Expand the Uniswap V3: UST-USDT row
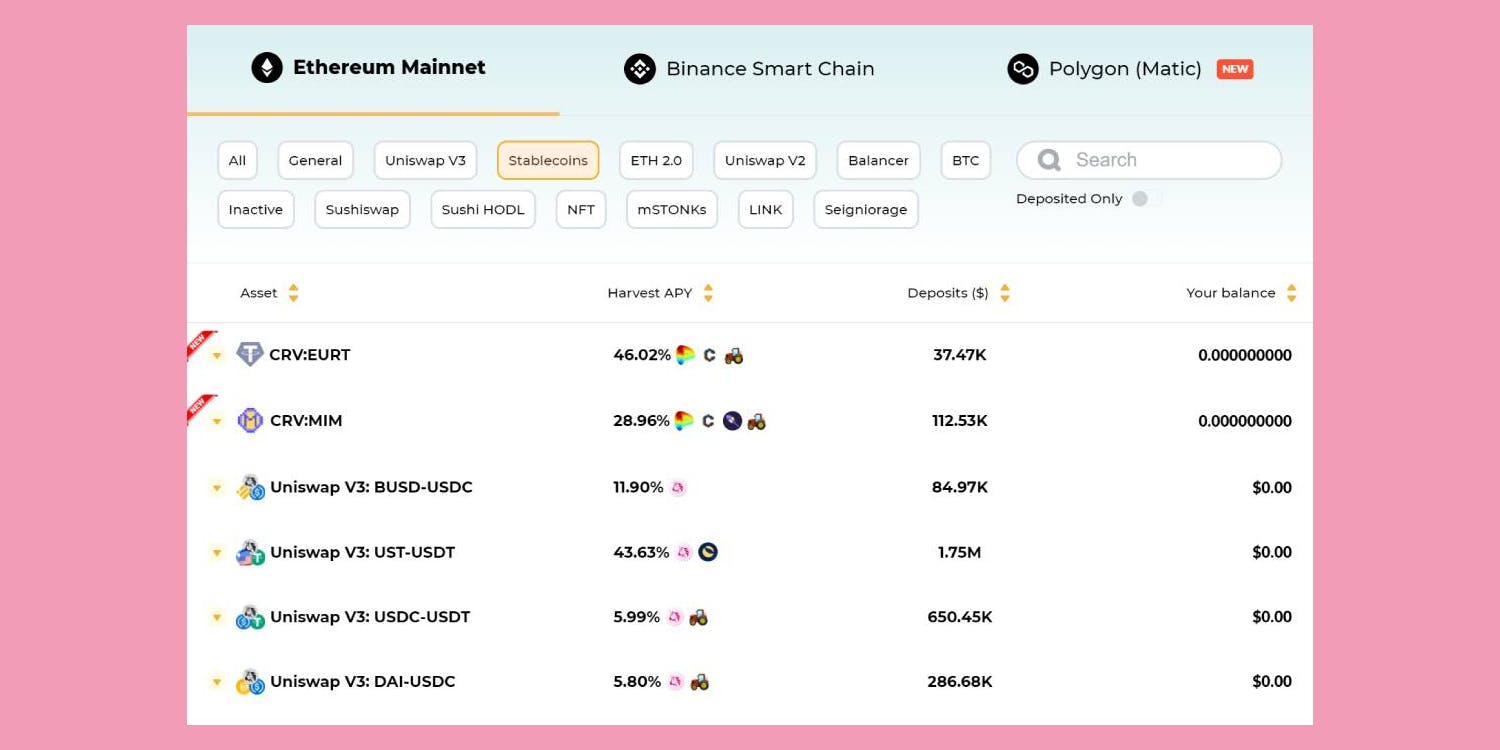Viewport: 1500px width, 750px height. [217, 553]
